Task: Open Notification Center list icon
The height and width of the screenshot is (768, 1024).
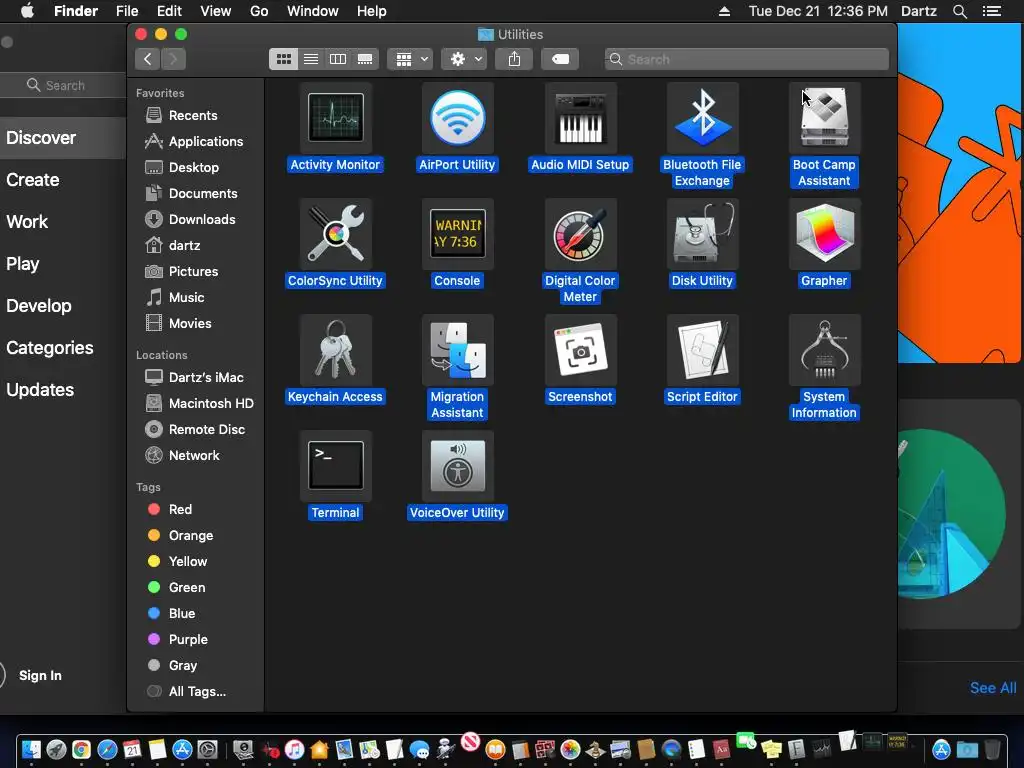Action: 992,11
